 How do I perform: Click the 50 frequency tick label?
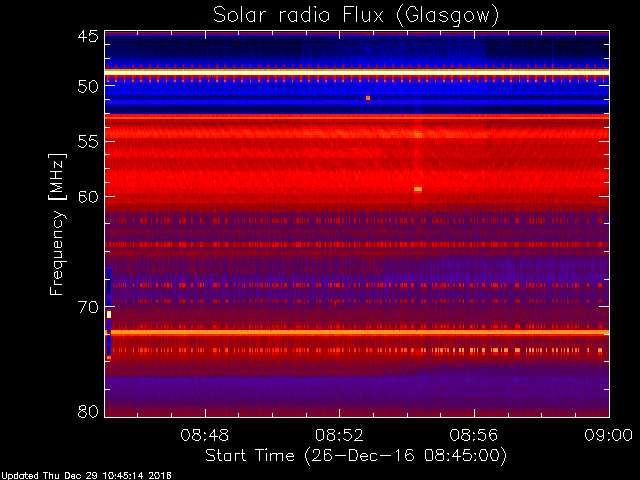88,86
